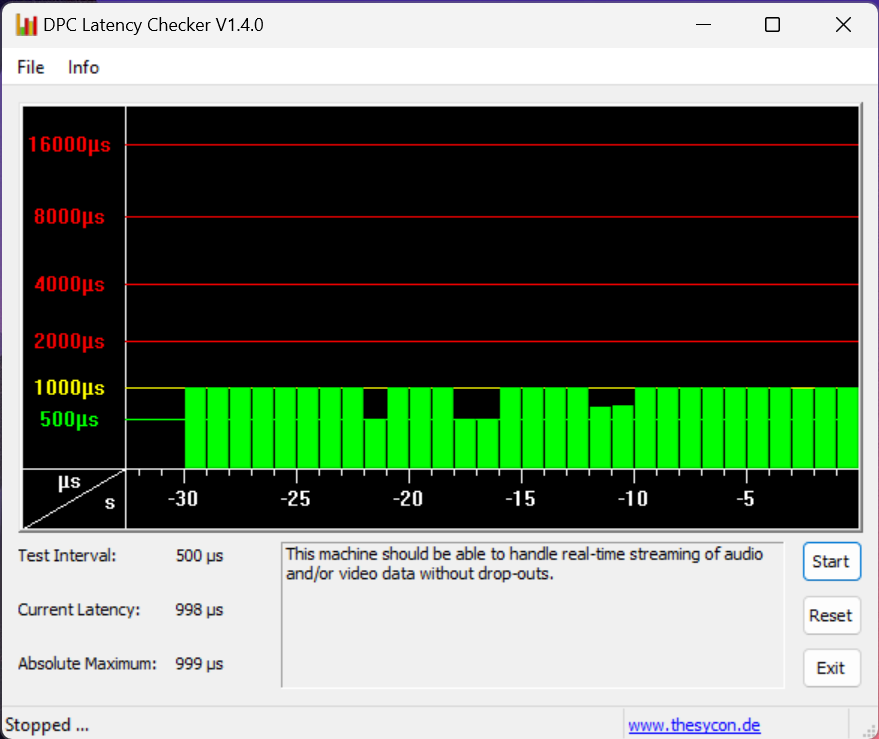Close the DPC Latency Checker window

coord(843,25)
